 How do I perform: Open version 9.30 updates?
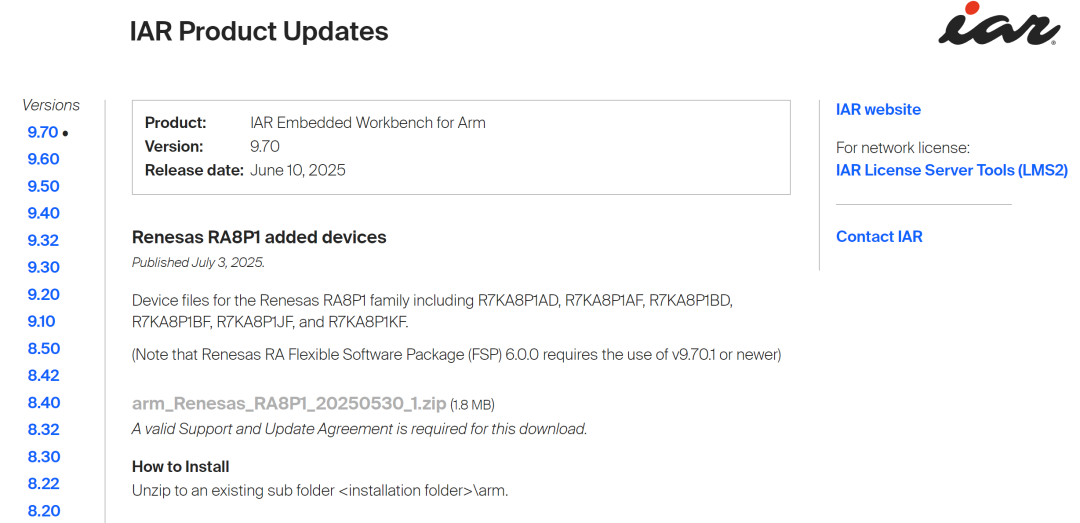(43, 267)
